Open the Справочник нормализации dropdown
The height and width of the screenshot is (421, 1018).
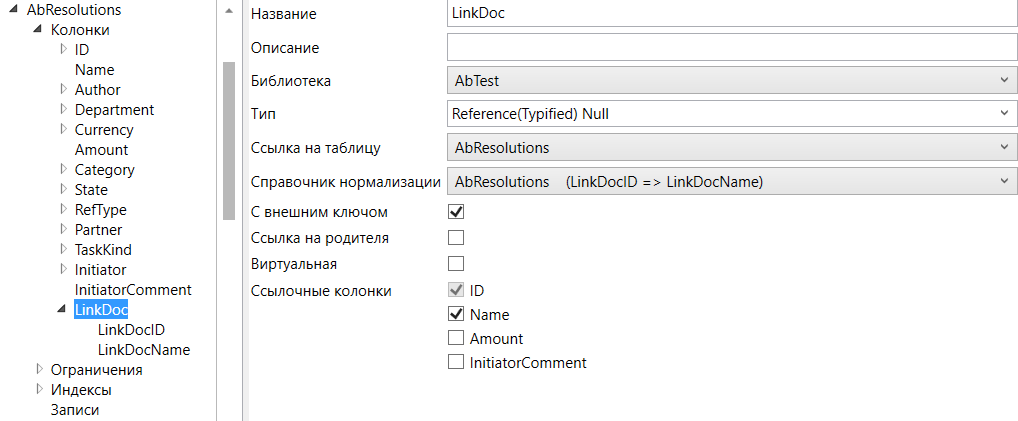(730, 181)
